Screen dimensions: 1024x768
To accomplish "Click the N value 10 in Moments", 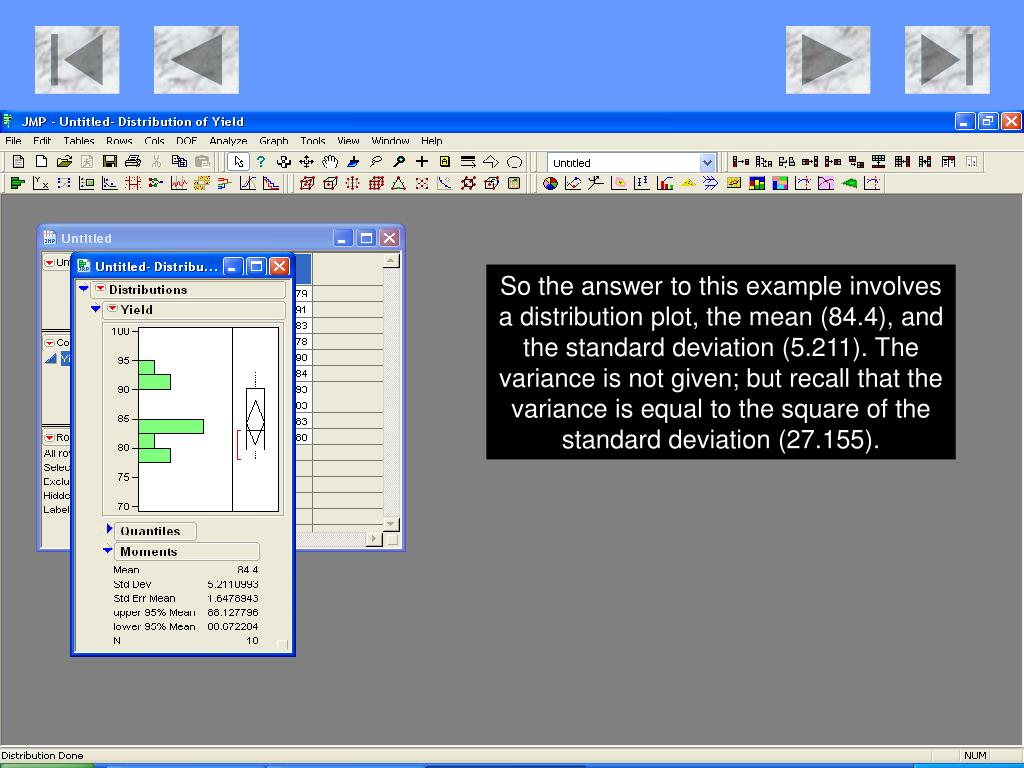I will pos(252,641).
